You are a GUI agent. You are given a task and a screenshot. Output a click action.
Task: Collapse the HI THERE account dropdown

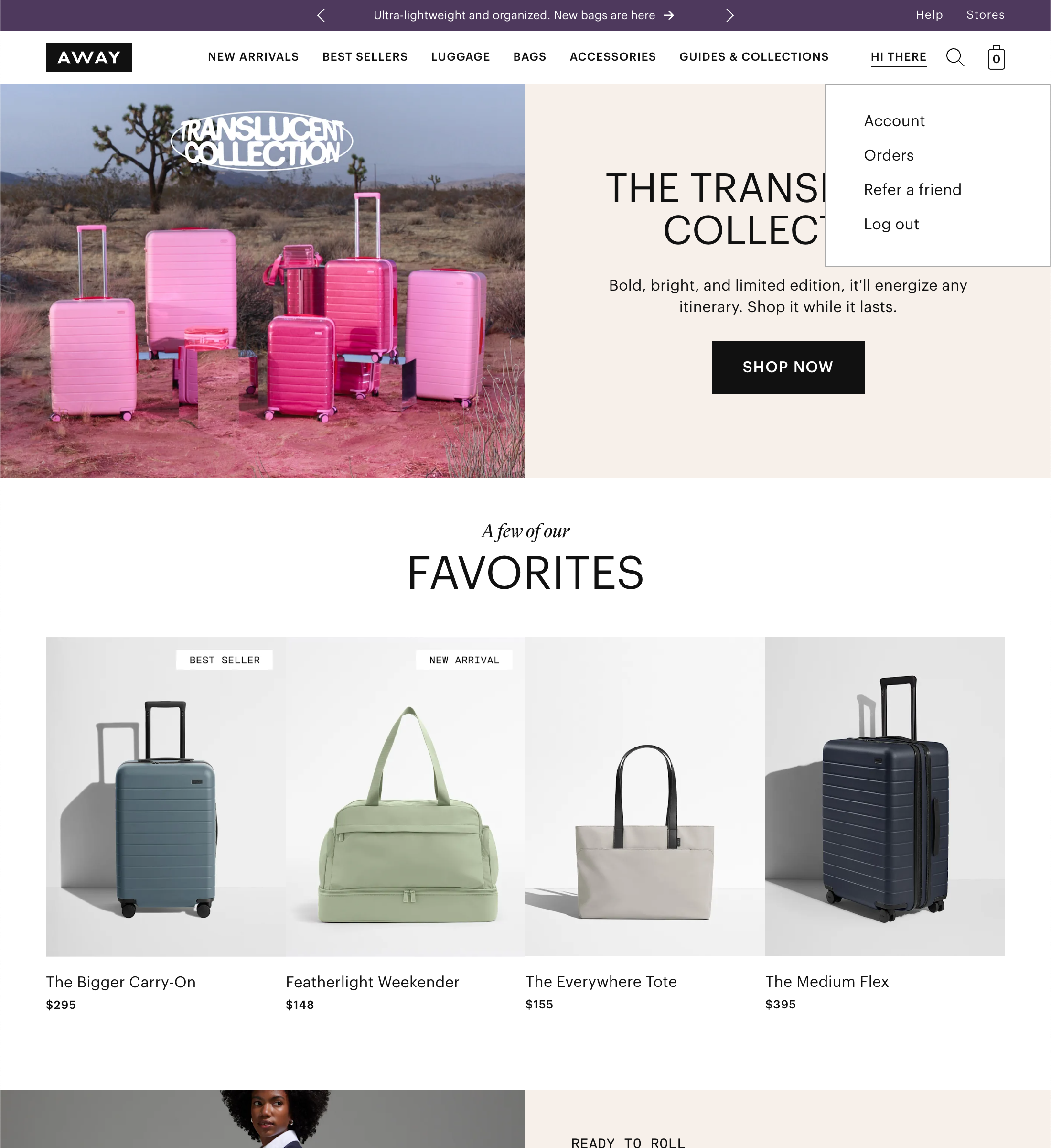[899, 57]
